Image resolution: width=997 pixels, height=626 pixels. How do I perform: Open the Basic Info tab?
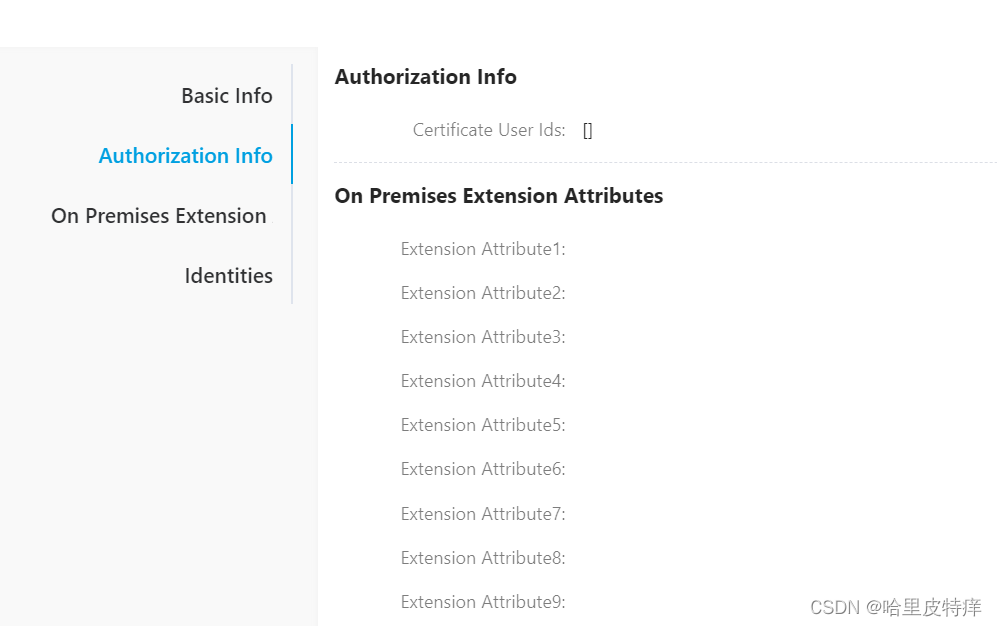pyautogui.click(x=226, y=96)
